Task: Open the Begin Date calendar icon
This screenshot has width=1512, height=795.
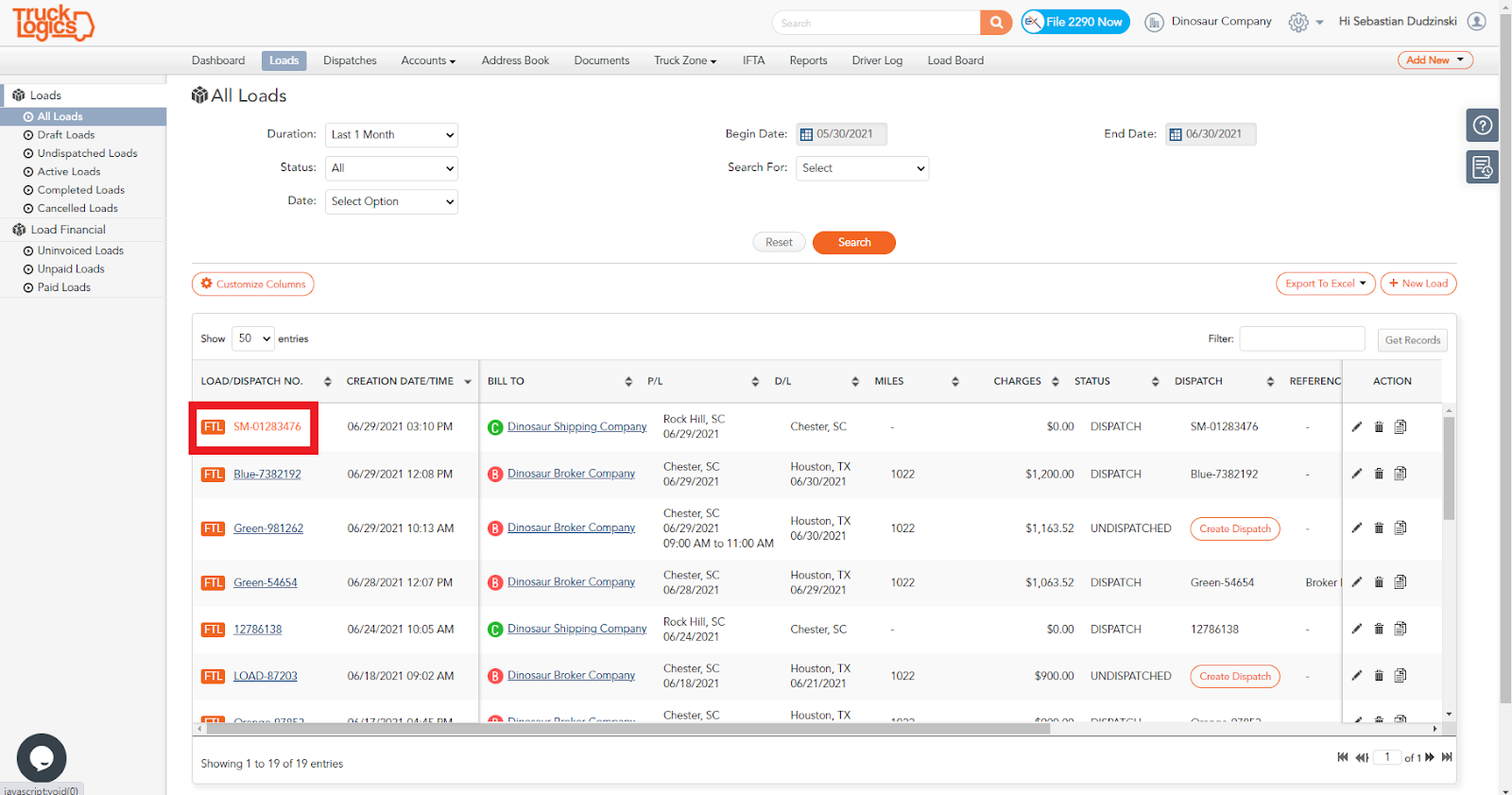Action: (806, 134)
